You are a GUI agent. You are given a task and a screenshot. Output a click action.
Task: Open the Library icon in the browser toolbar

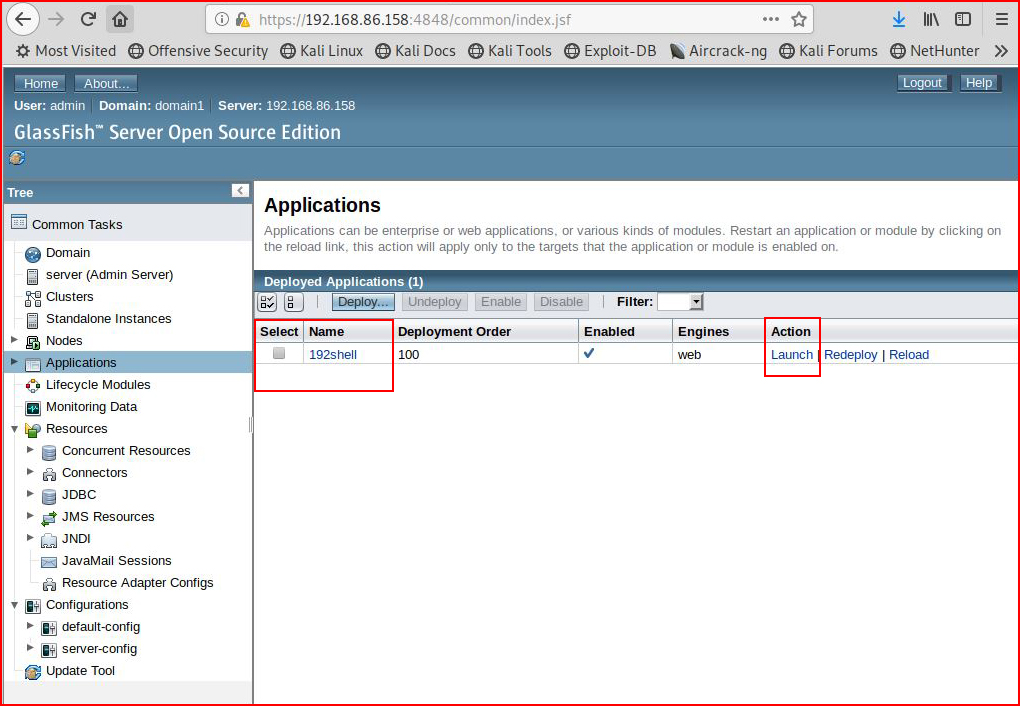pos(931,20)
